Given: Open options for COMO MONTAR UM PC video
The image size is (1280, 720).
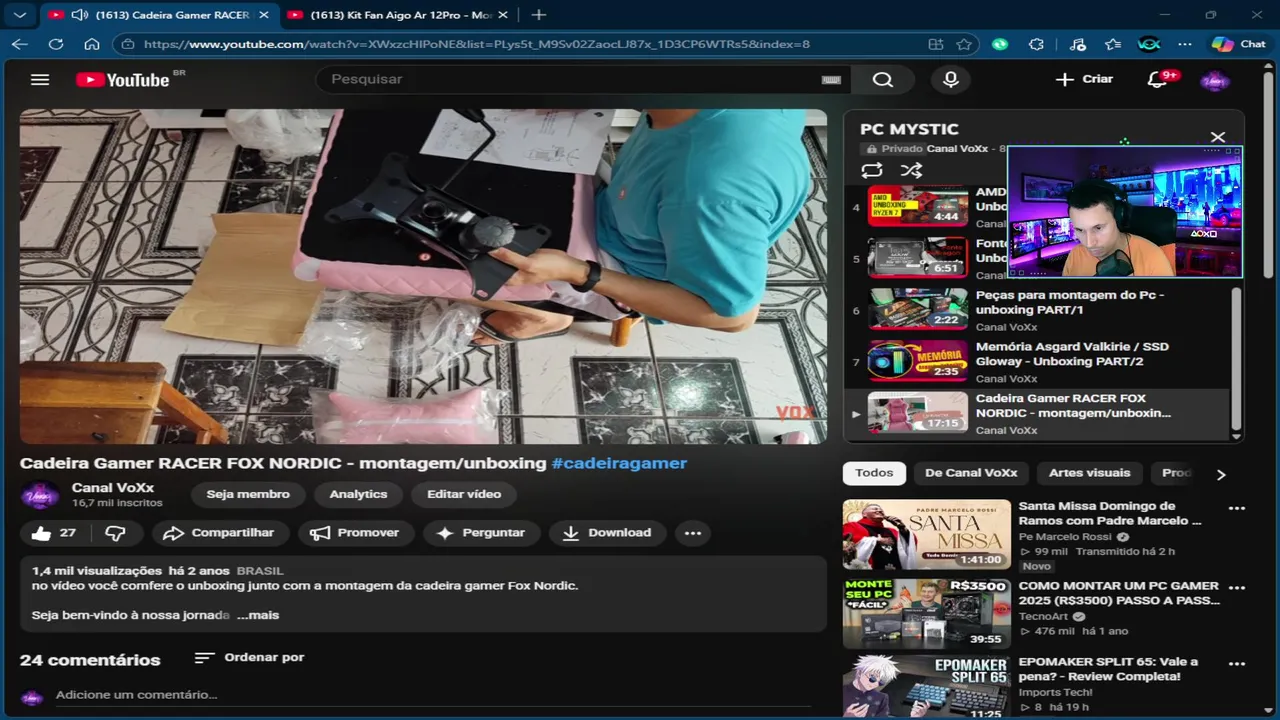Looking at the screenshot, I should (1237, 588).
